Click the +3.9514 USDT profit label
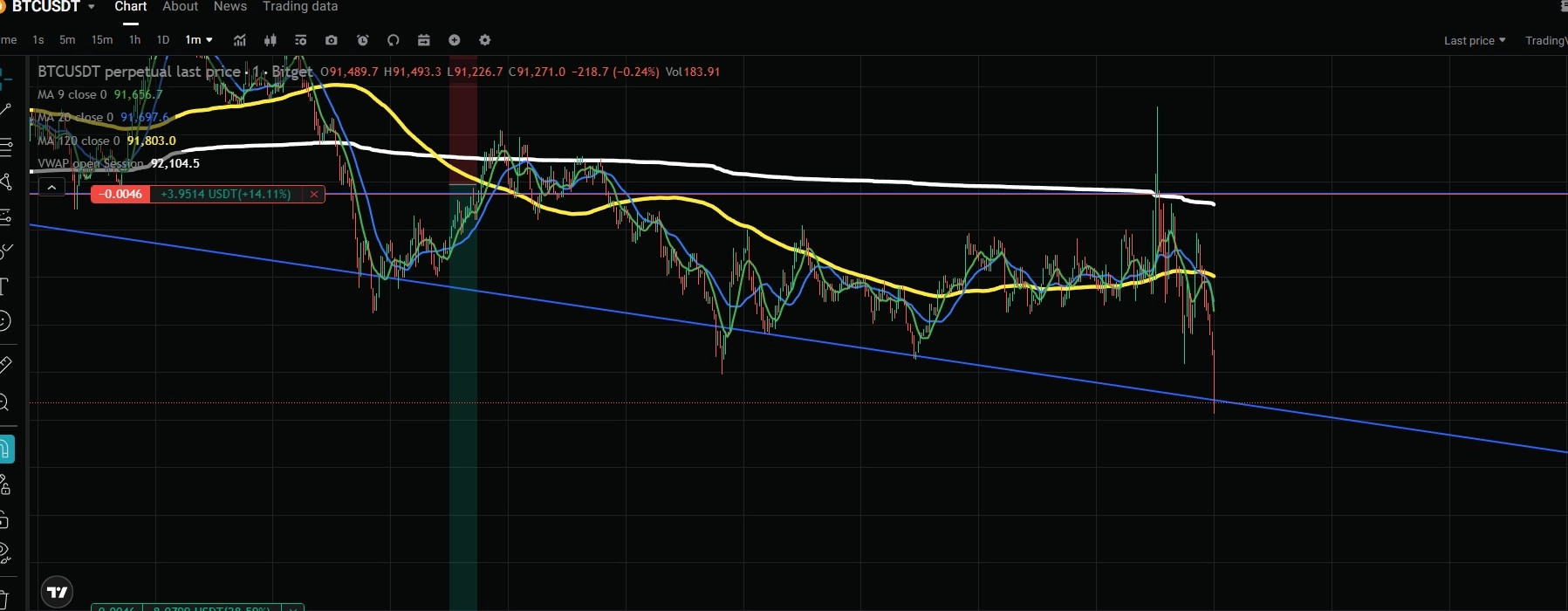The height and width of the screenshot is (611, 1568). click(226, 194)
